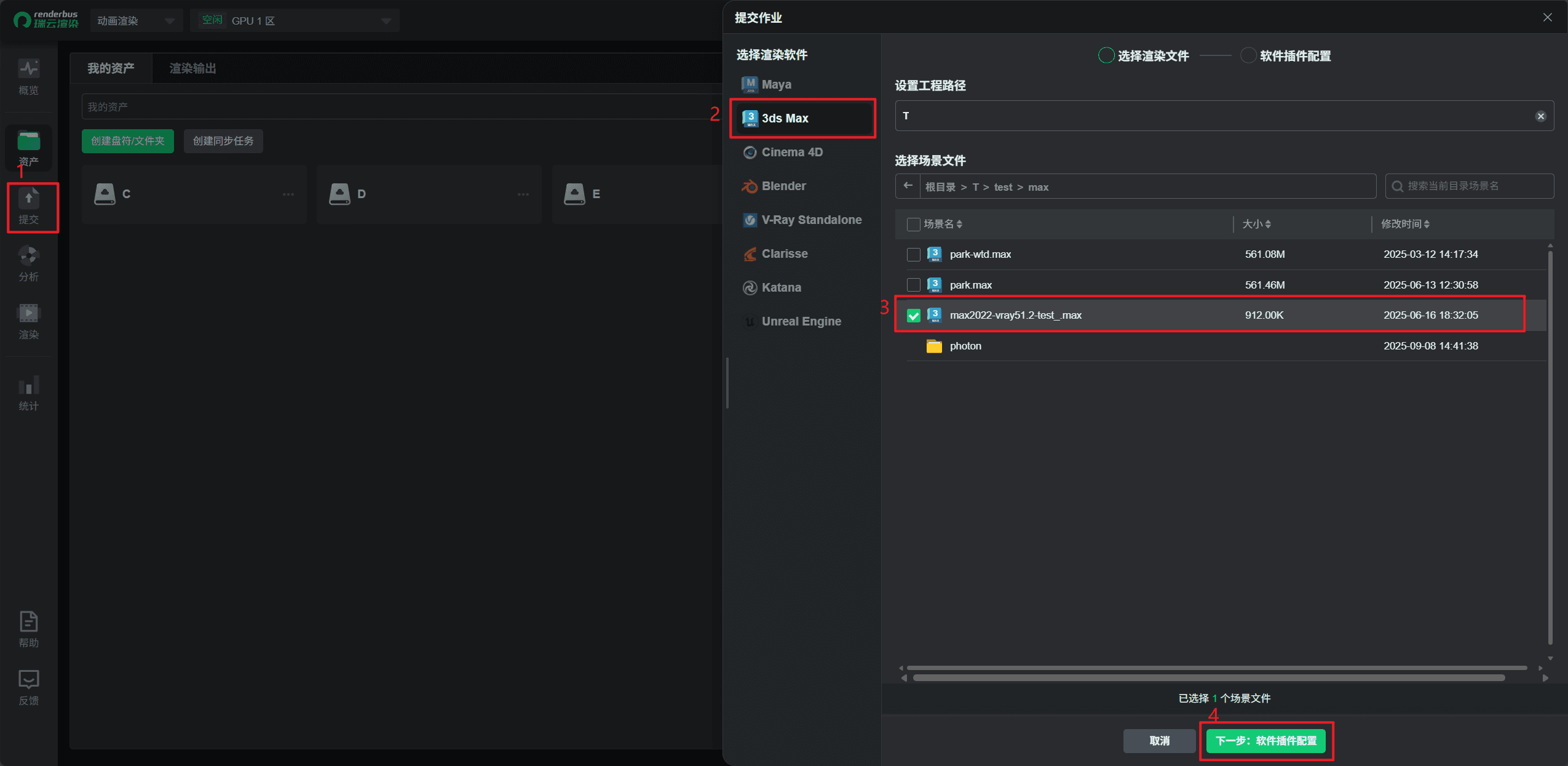Open drive C in my assets
This screenshot has width=1568, height=766.
click(194, 194)
